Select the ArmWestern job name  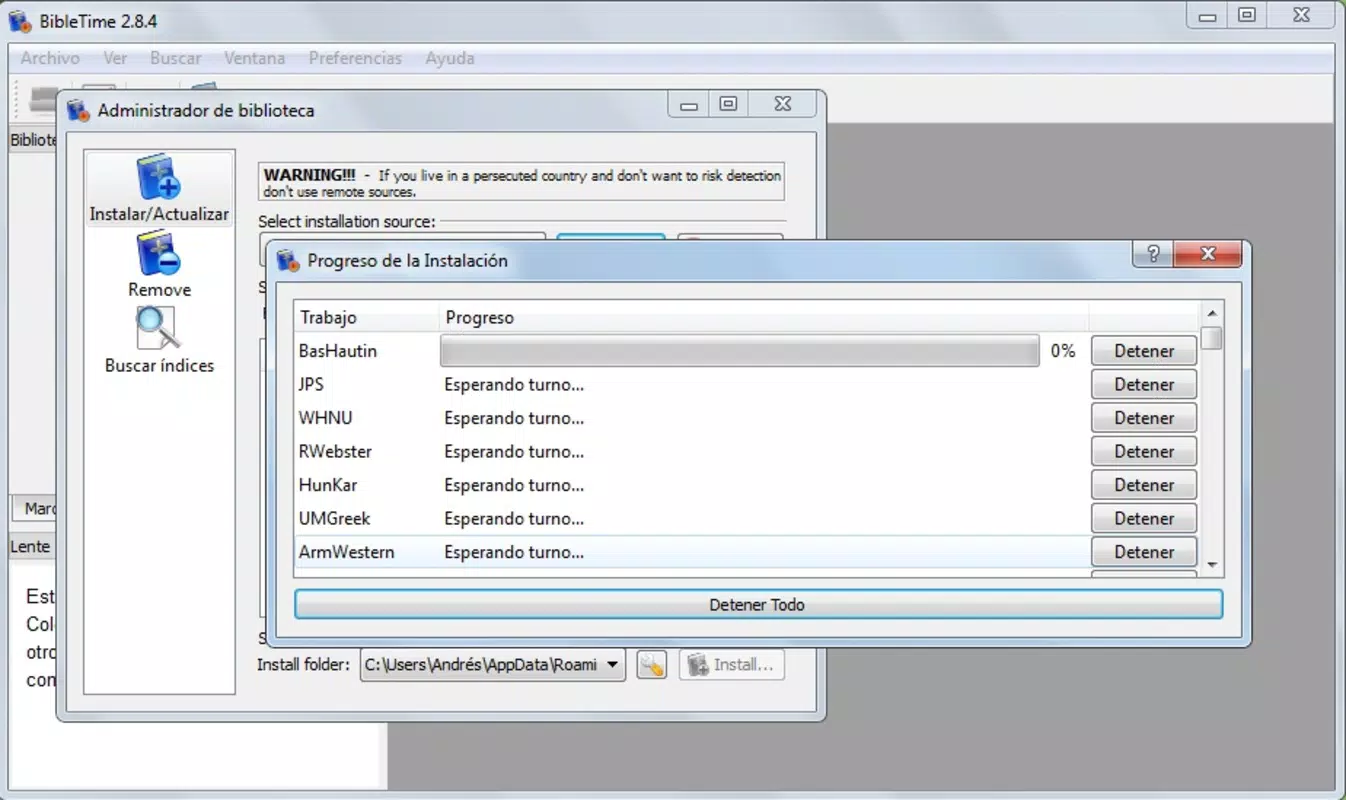pos(346,552)
